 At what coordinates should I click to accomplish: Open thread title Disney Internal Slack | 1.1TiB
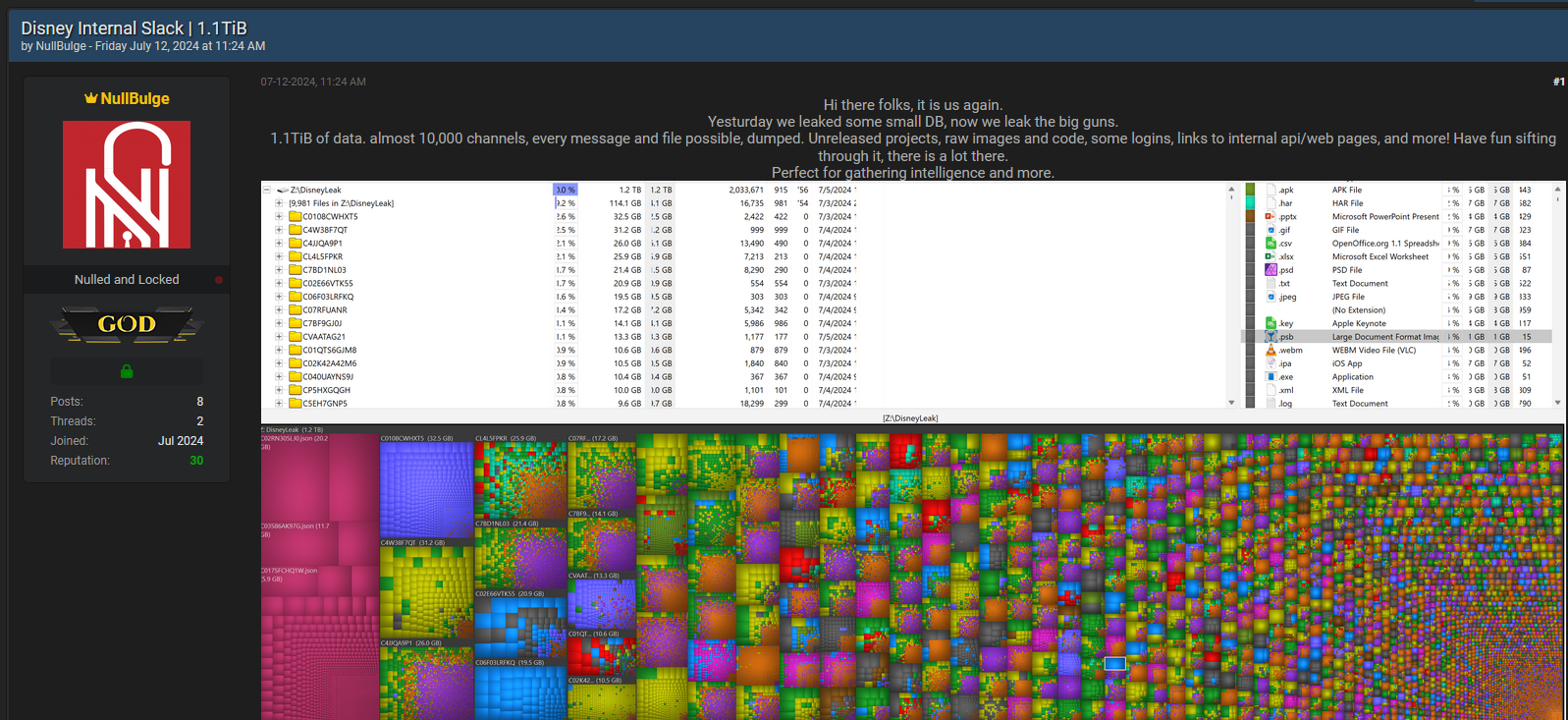pos(134,28)
